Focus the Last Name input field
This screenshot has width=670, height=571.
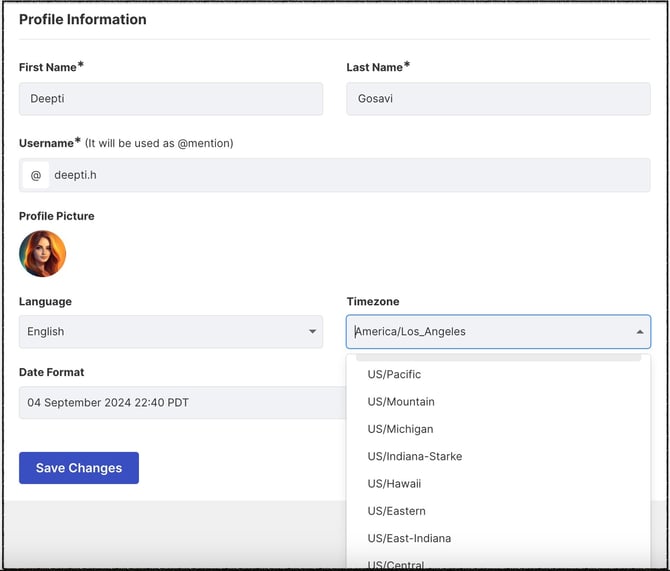coord(498,99)
